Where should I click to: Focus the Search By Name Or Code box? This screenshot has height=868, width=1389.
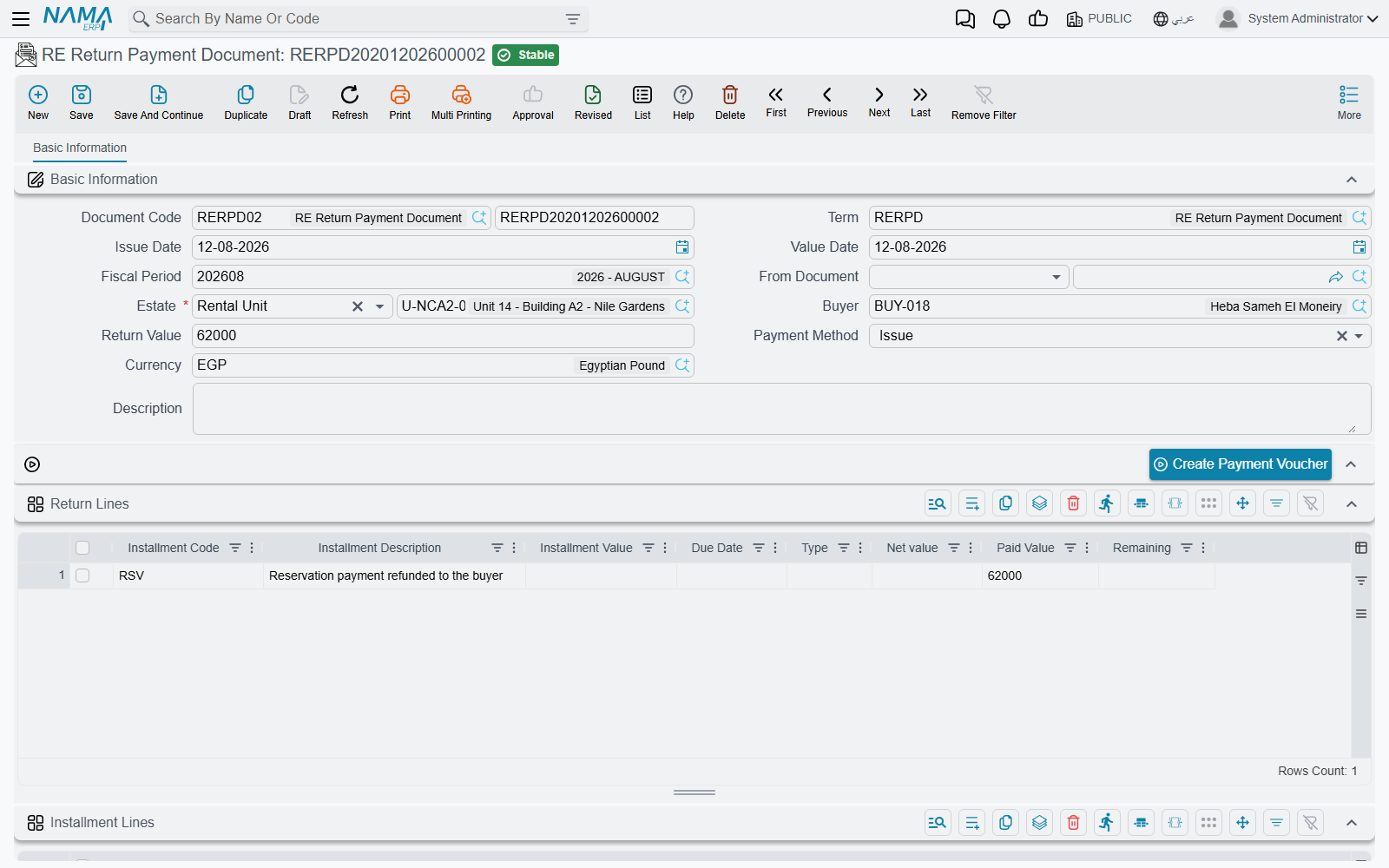(x=356, y=19)
